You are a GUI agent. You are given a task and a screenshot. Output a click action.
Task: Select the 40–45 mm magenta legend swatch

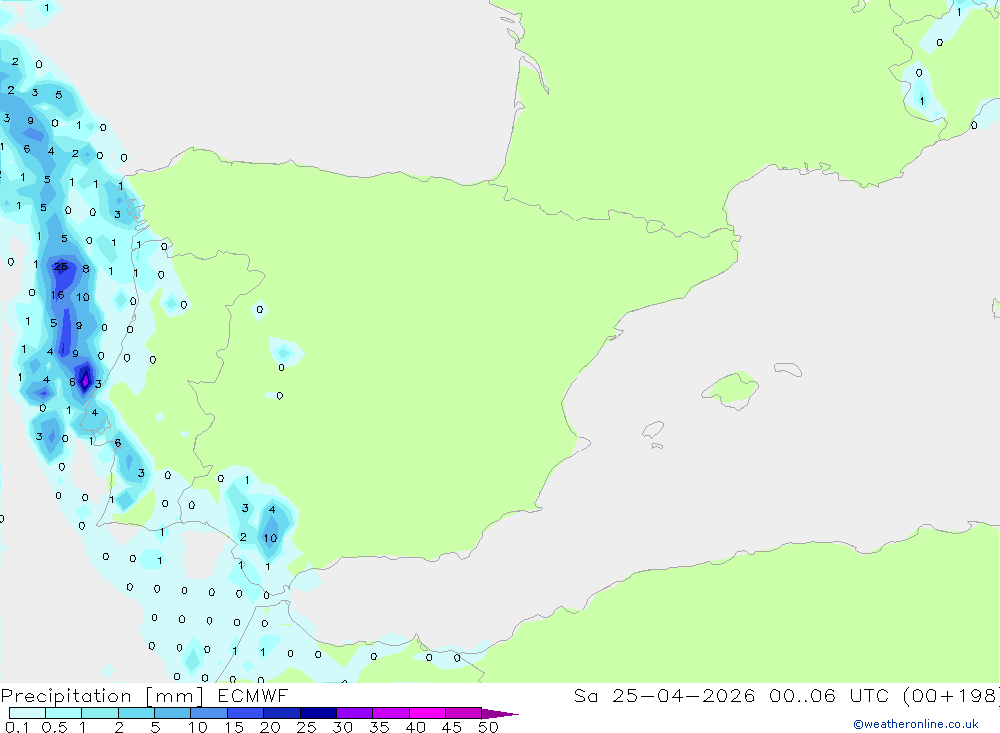427,713
